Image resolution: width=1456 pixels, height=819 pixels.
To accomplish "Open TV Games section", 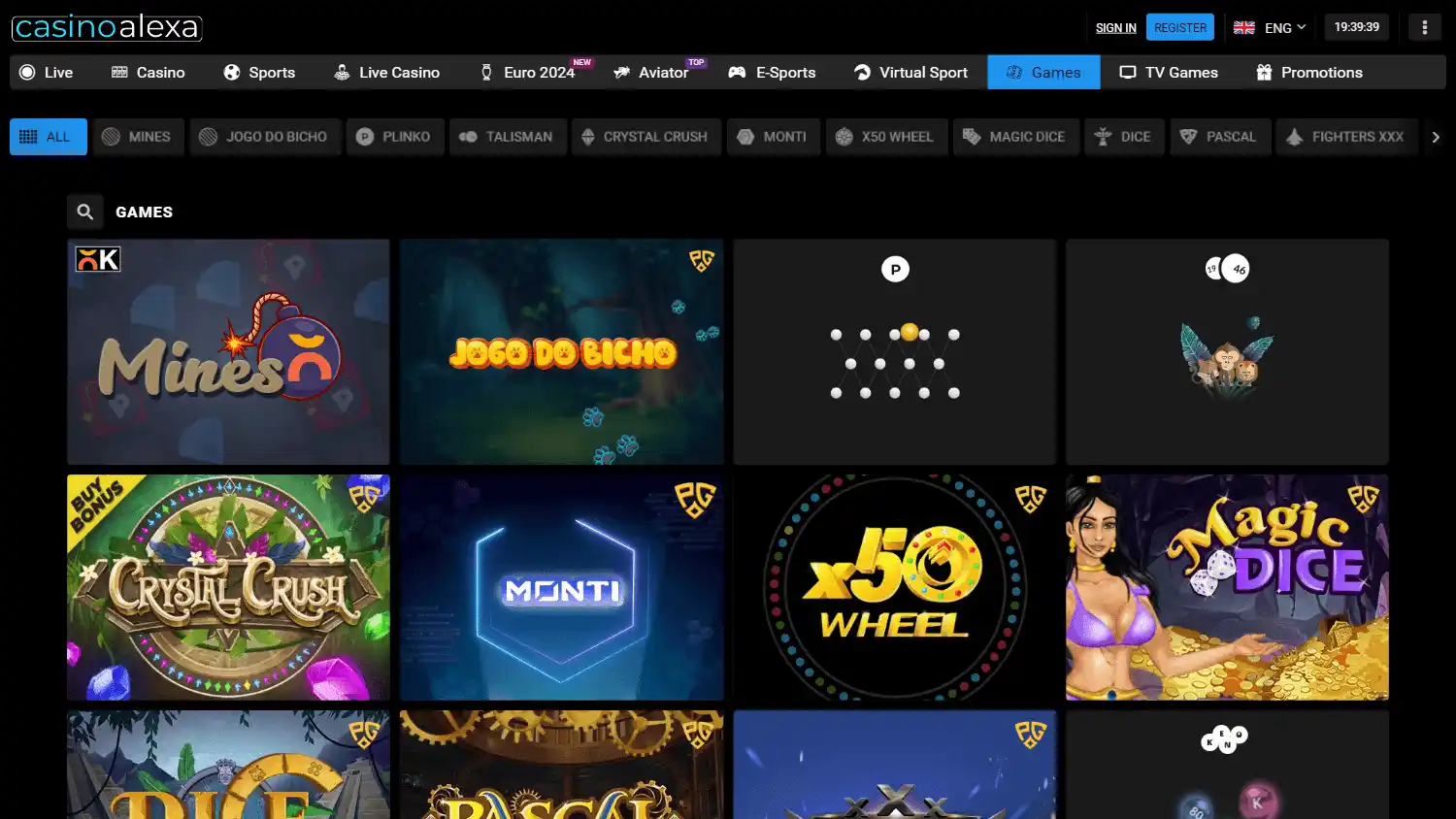I will click(1169, 73).
